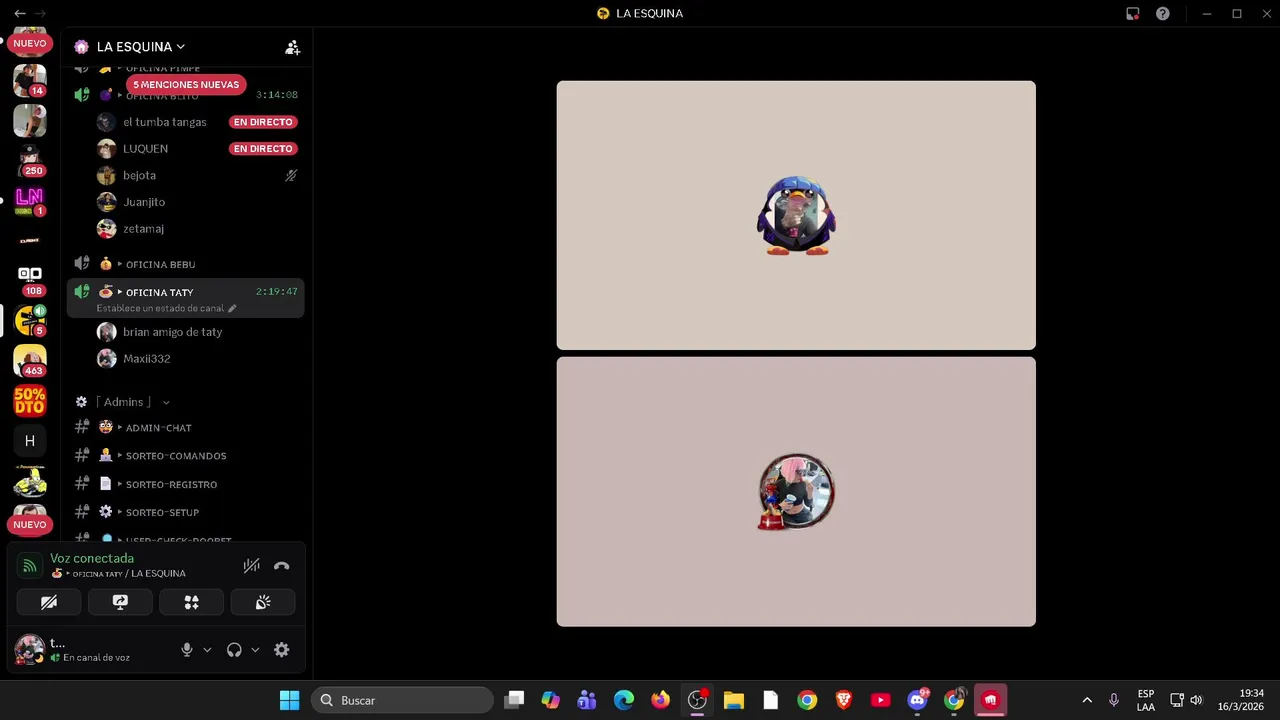Screen dimensions: 1280x720
Task: Open the H server icon
Action: (x=30, y=441)
